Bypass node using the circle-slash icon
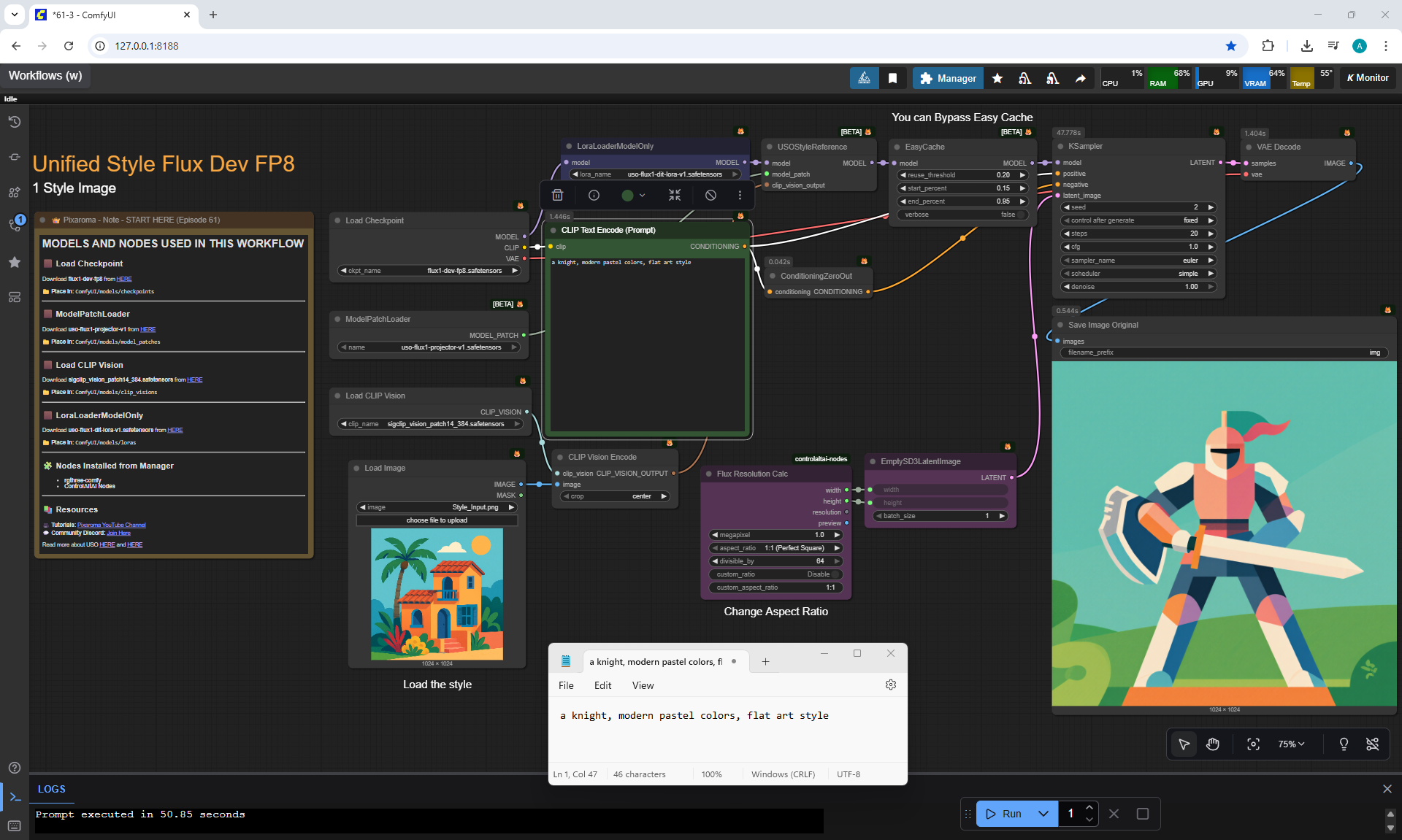The height and width of the screenshot is (840, 1402). [710, 195]
